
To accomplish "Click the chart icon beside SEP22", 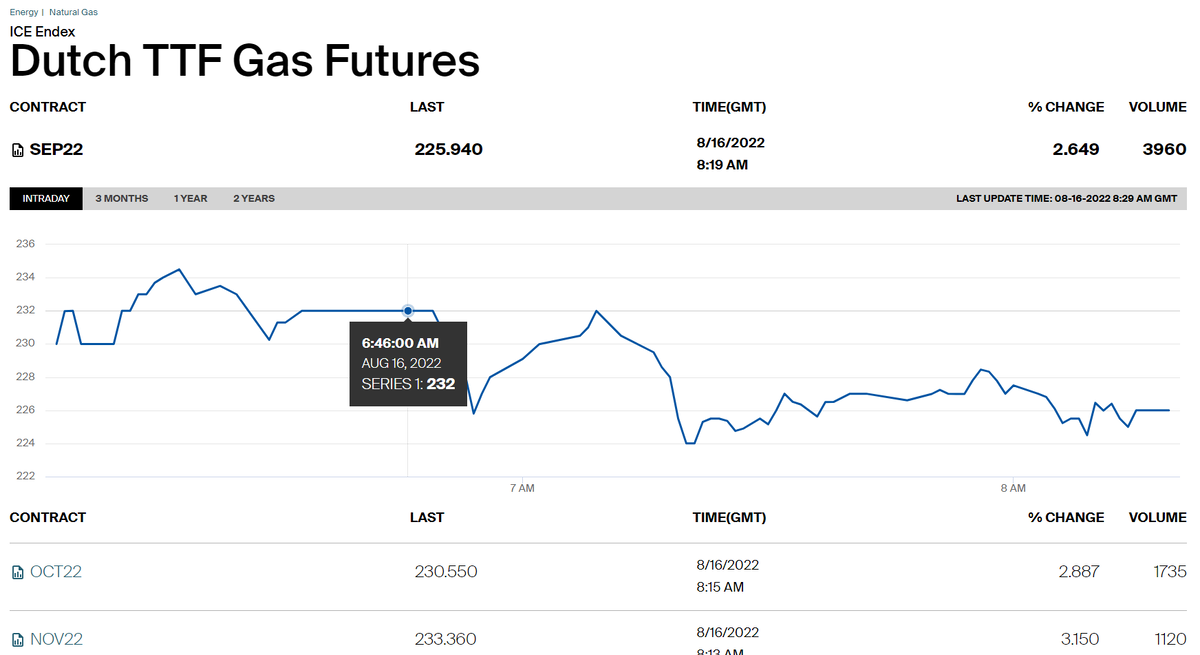I will (17, 150).
